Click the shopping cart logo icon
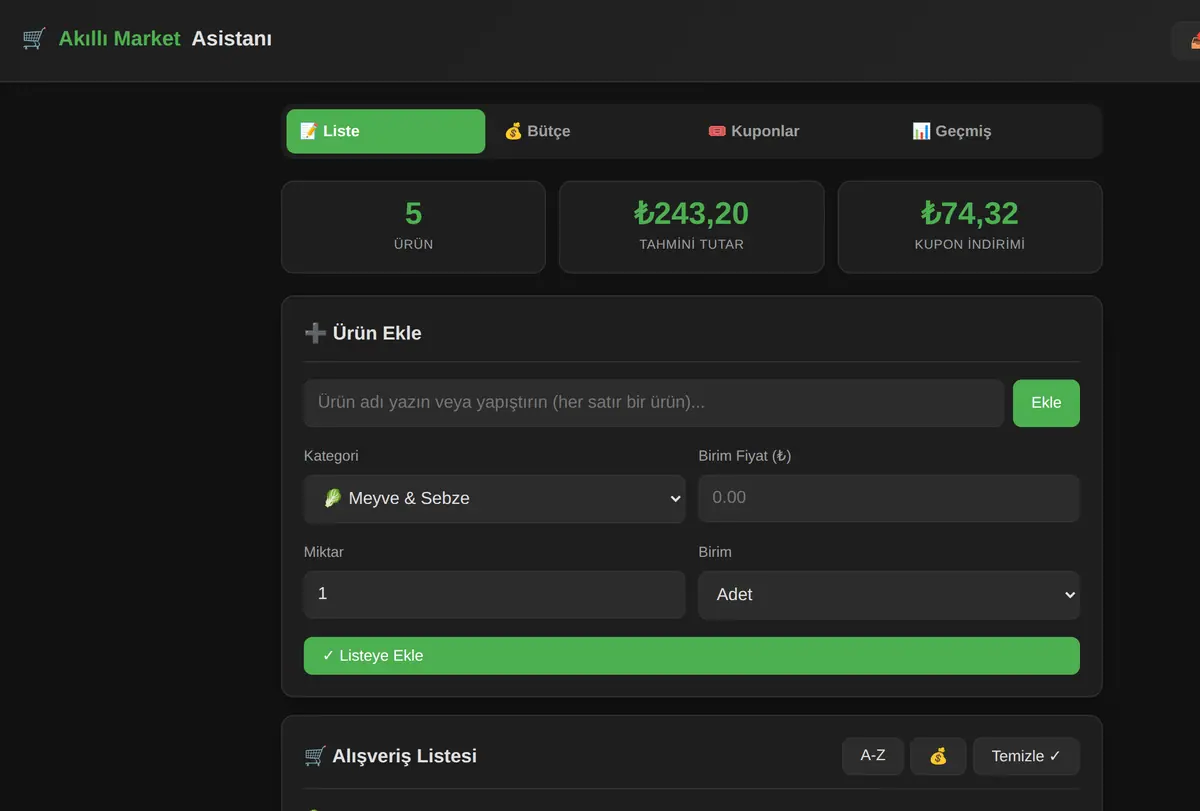1200x811 pixels. click(34, 39)
